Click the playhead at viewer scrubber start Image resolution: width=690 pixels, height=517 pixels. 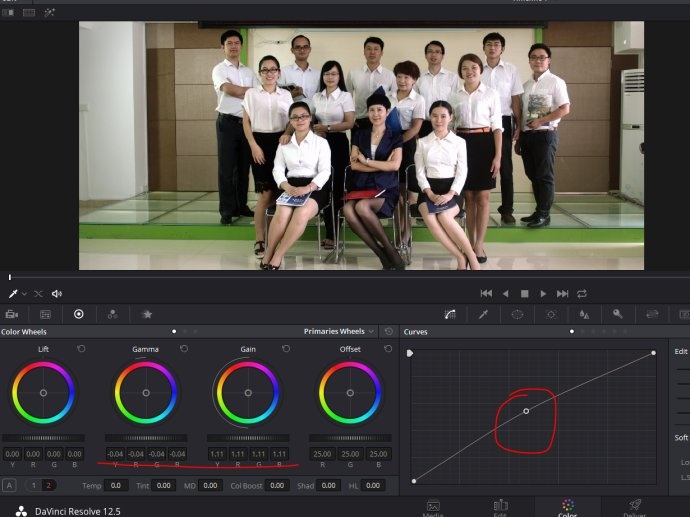click(x=10, y=277)
